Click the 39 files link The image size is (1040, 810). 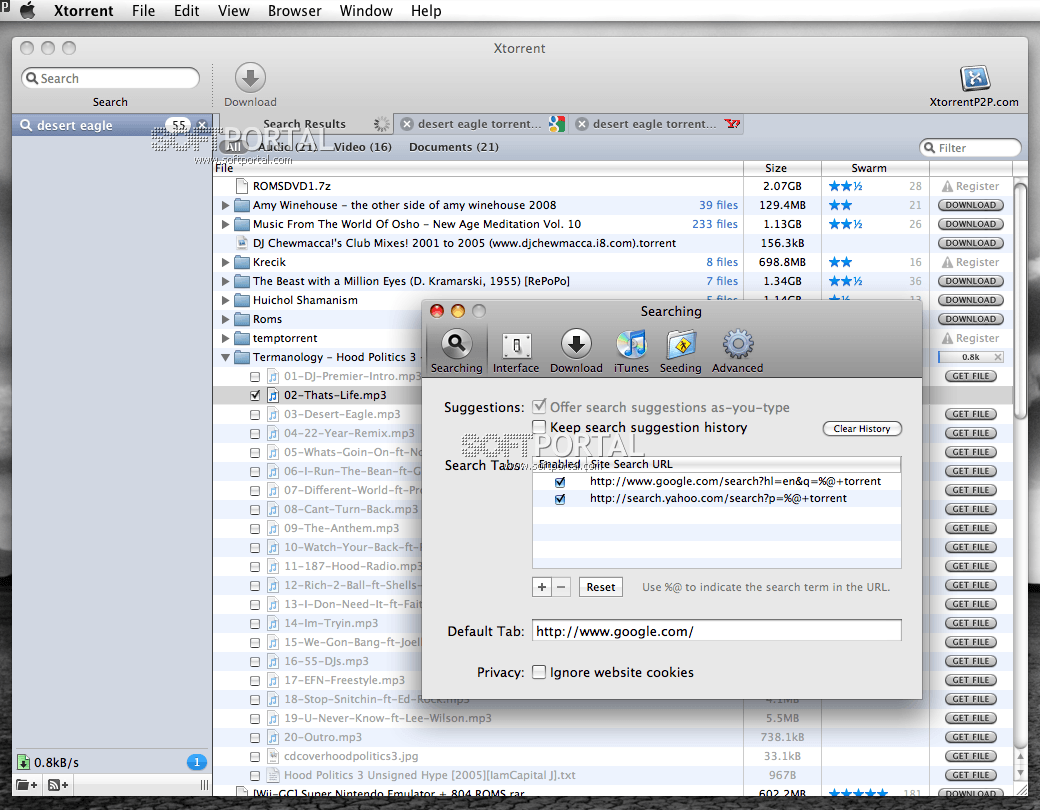point(718,206)
